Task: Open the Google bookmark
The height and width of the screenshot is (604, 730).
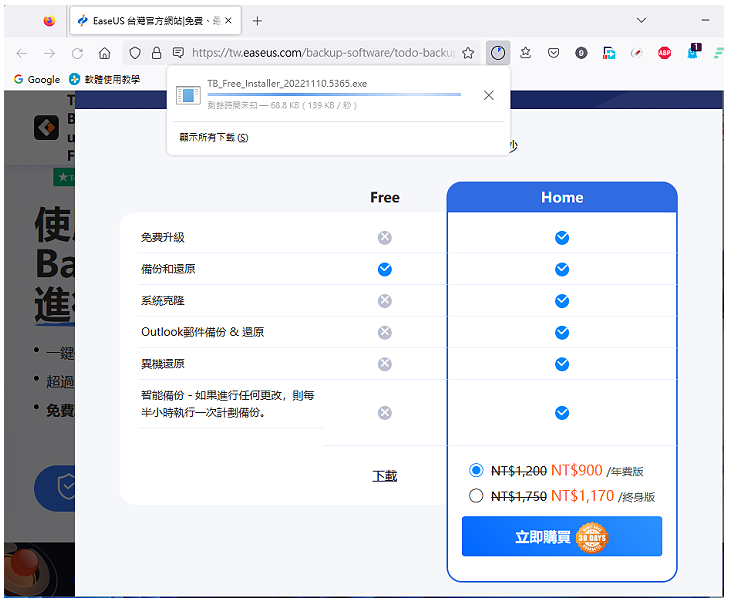Action: click(37, 80)
